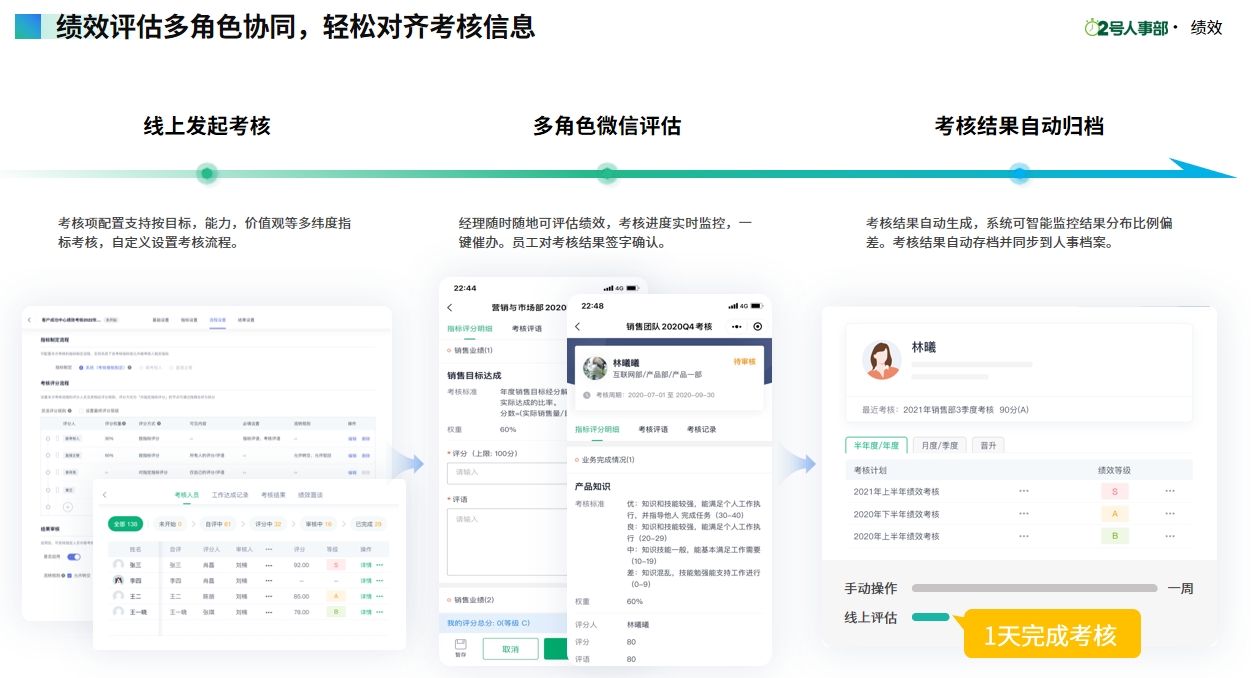Click 销售业绩(2) section header
The height and width of the screenshot is (678, 1251).
[x=473, y=599]
